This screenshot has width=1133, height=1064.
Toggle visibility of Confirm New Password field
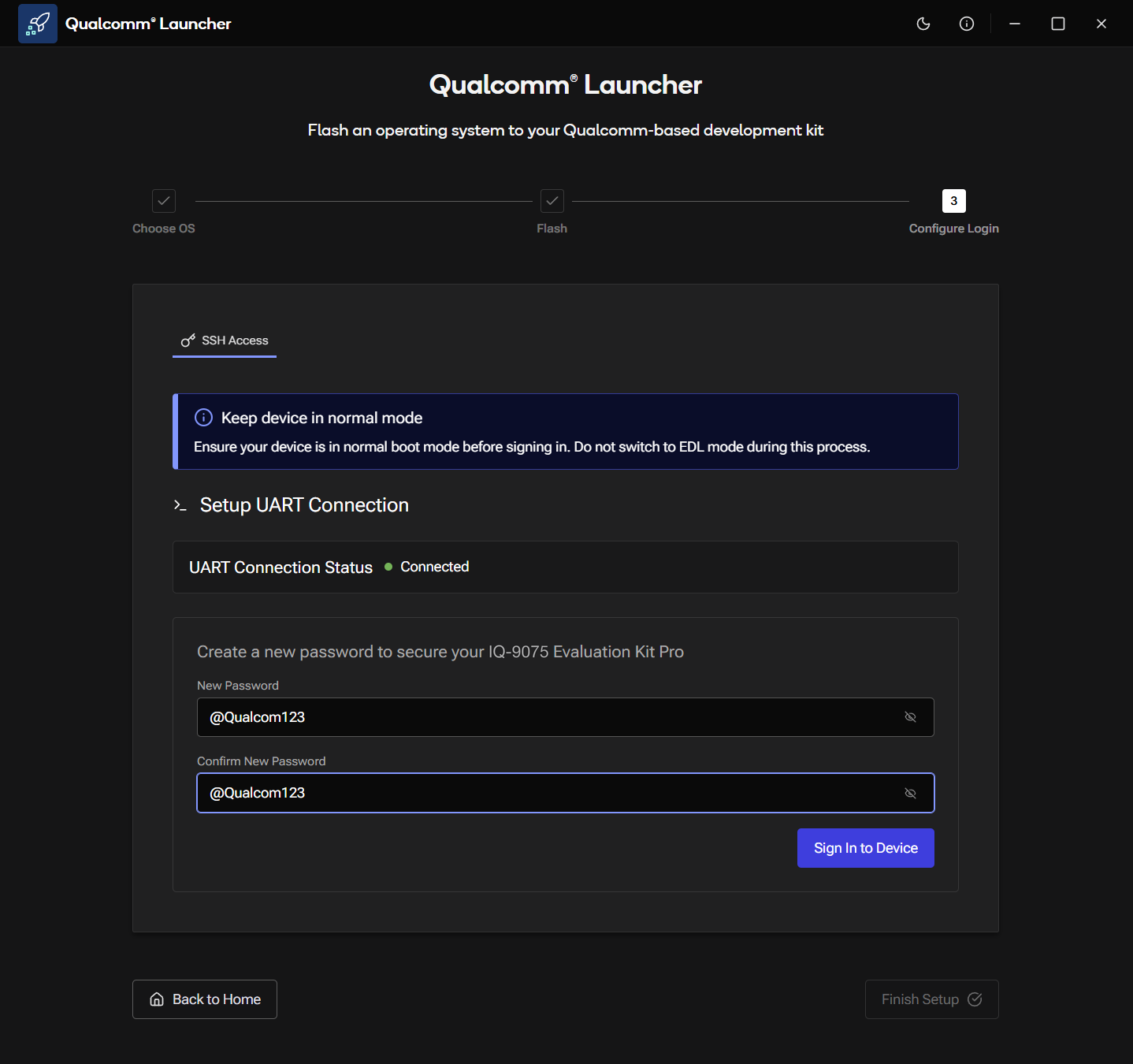(910, 793)
